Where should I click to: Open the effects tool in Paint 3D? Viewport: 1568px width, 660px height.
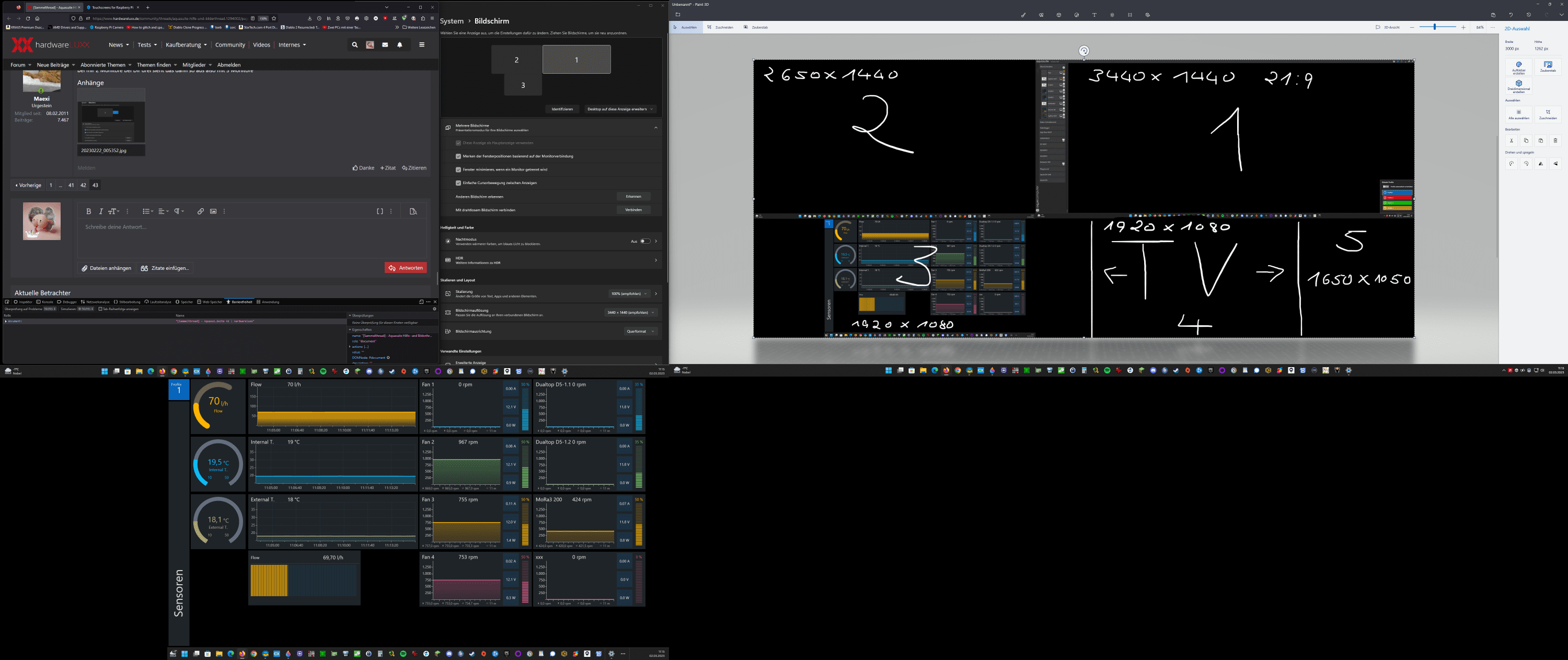click(x=1112, y=15)
